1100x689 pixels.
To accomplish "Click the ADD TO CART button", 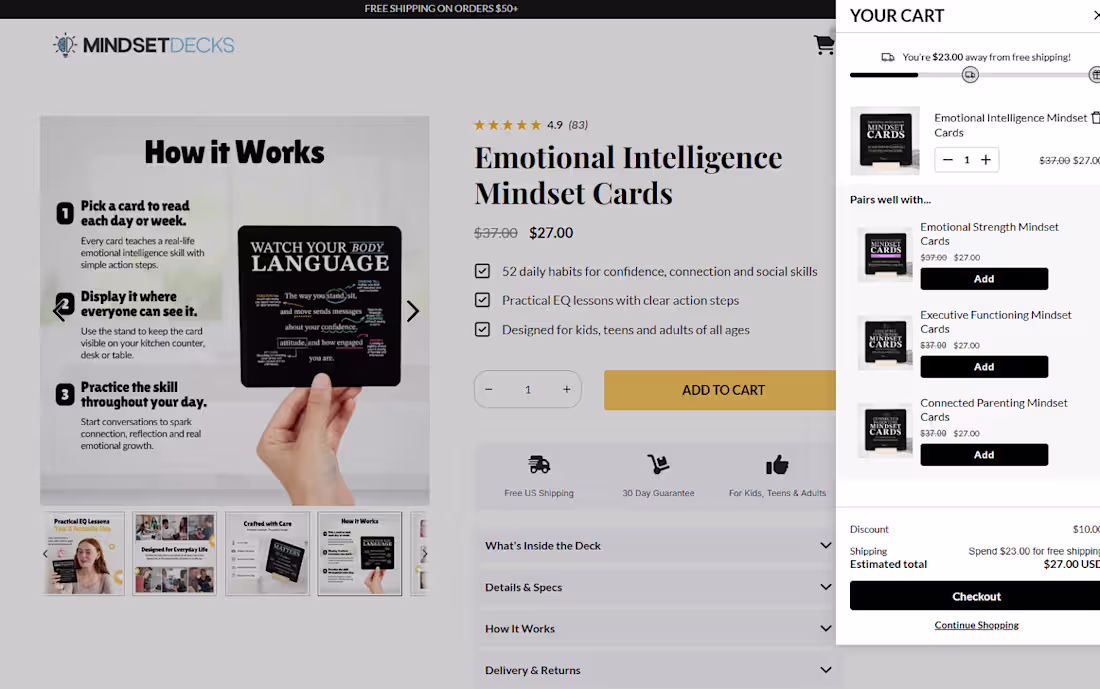I will [720, 390].
